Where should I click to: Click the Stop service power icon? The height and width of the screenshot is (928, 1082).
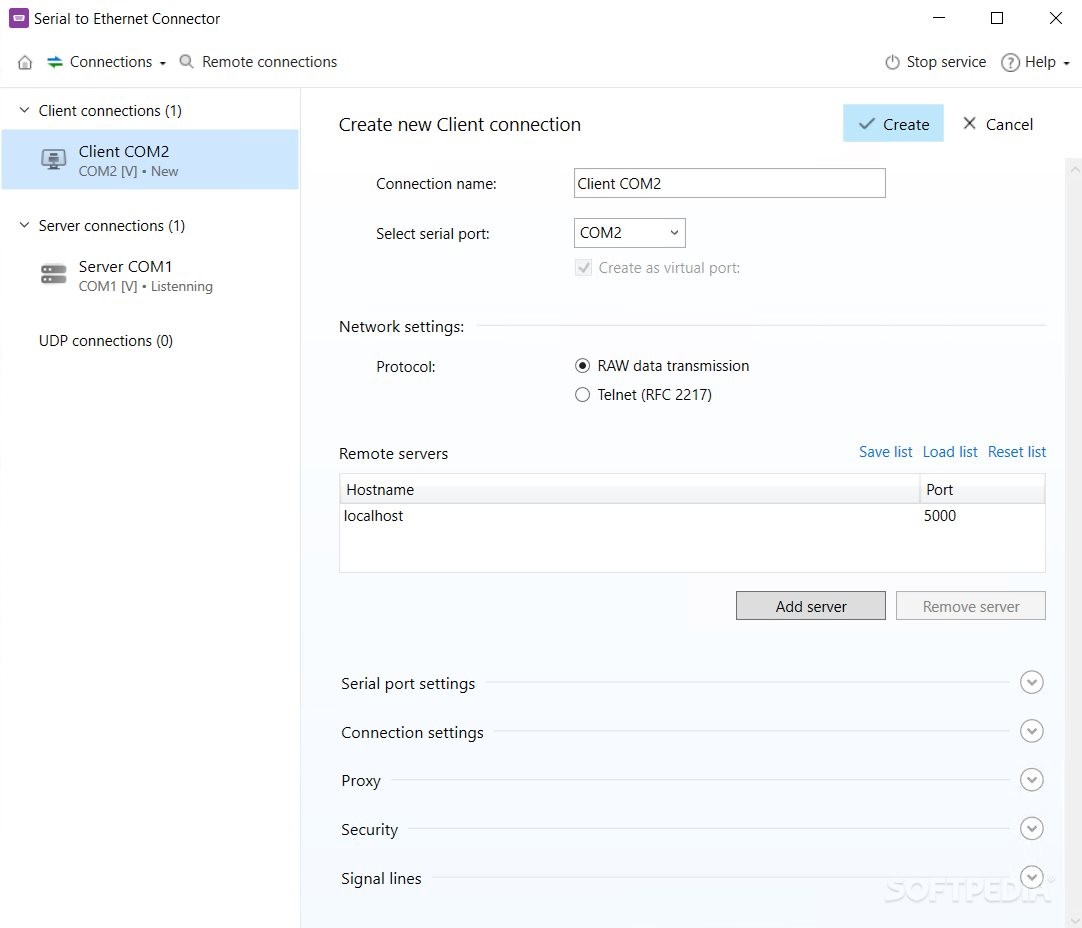(x=892, y=62)
